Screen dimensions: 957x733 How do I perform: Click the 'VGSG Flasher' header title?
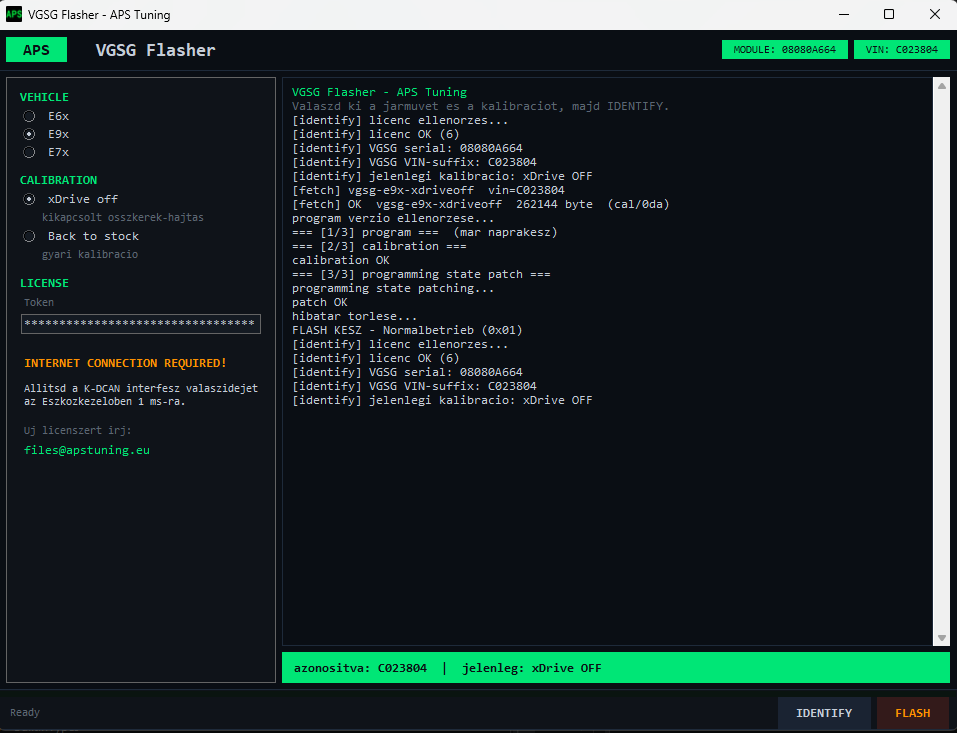[x=156, y=50]
